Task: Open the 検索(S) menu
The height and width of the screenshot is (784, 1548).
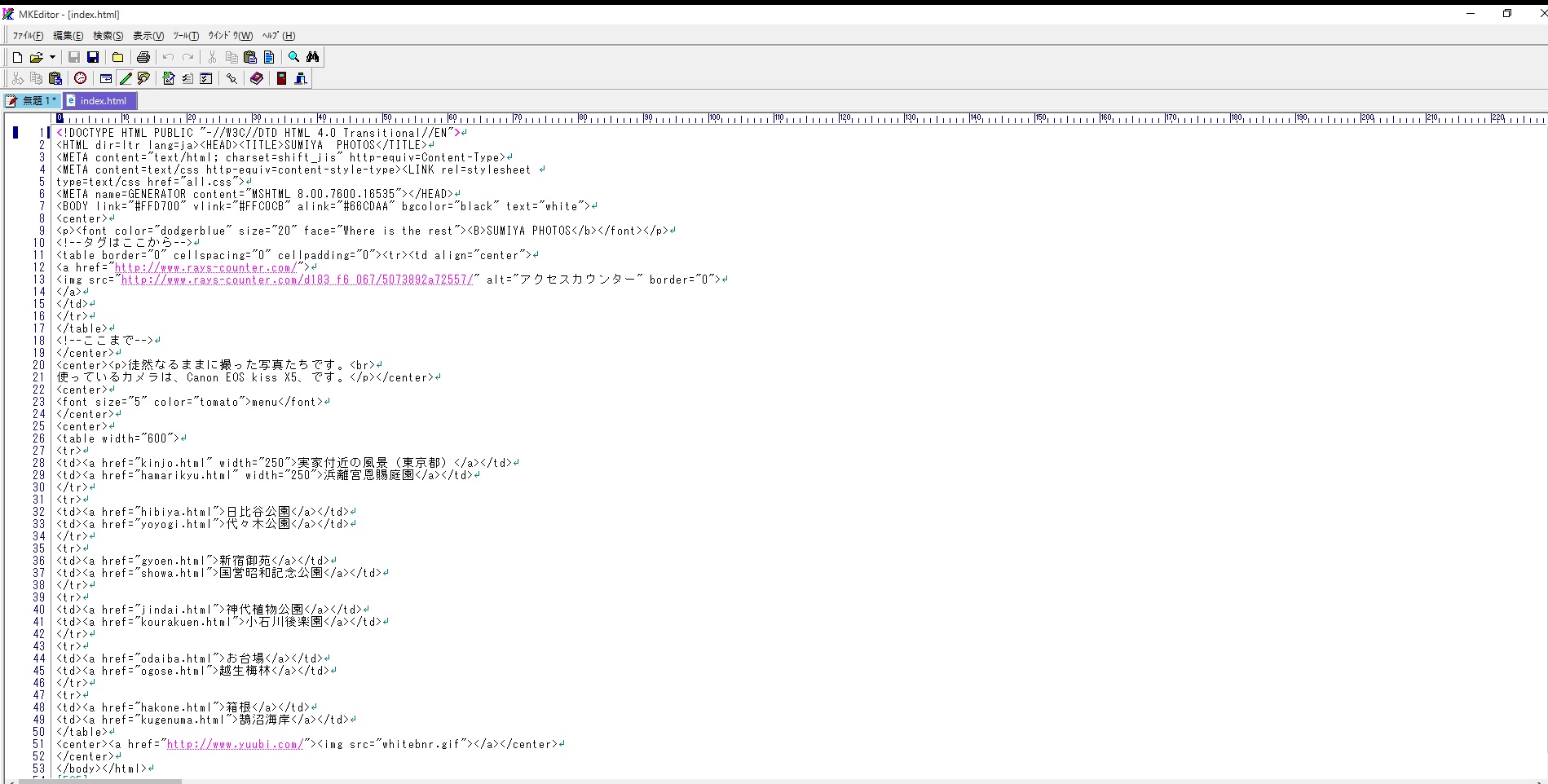Action: [x=108, y=36]
